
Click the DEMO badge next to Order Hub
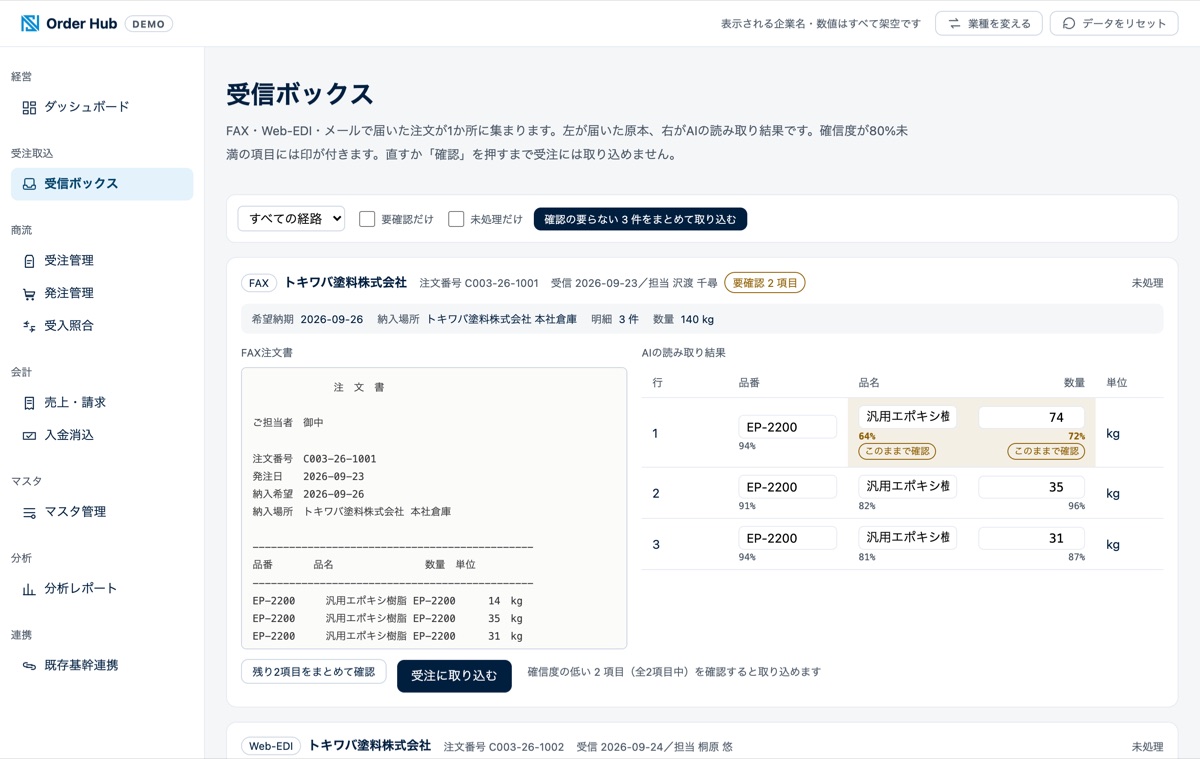tap(148, 23)
